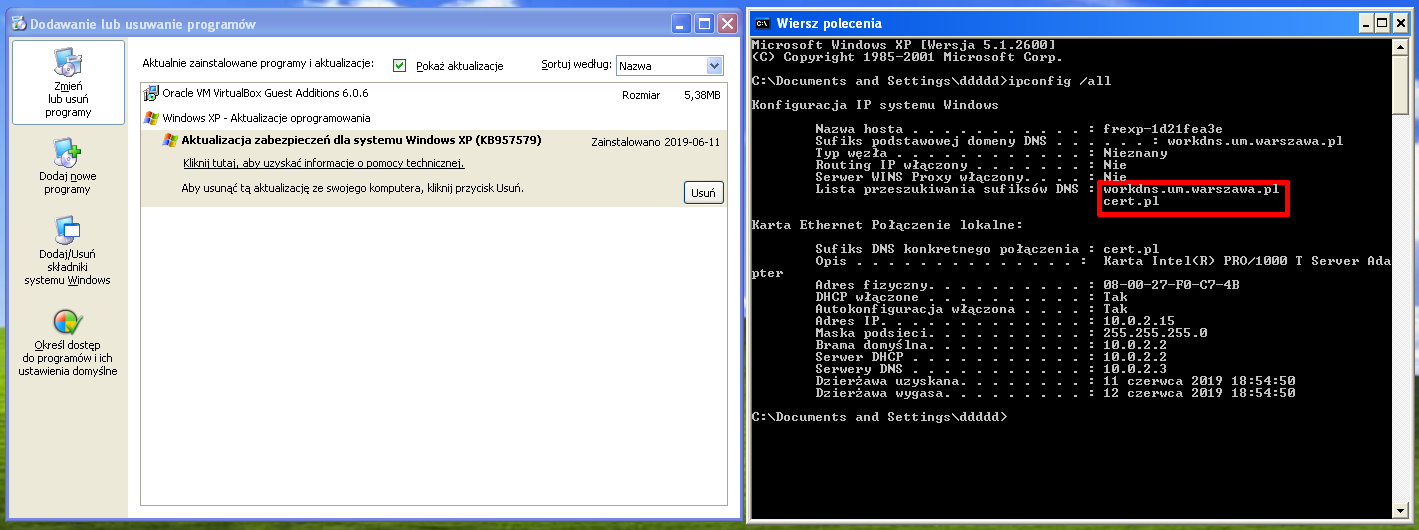Click the command prompt title bar icon
Image resolution: width=1419 pixels, height=530 pixels.
click(762, 23)
